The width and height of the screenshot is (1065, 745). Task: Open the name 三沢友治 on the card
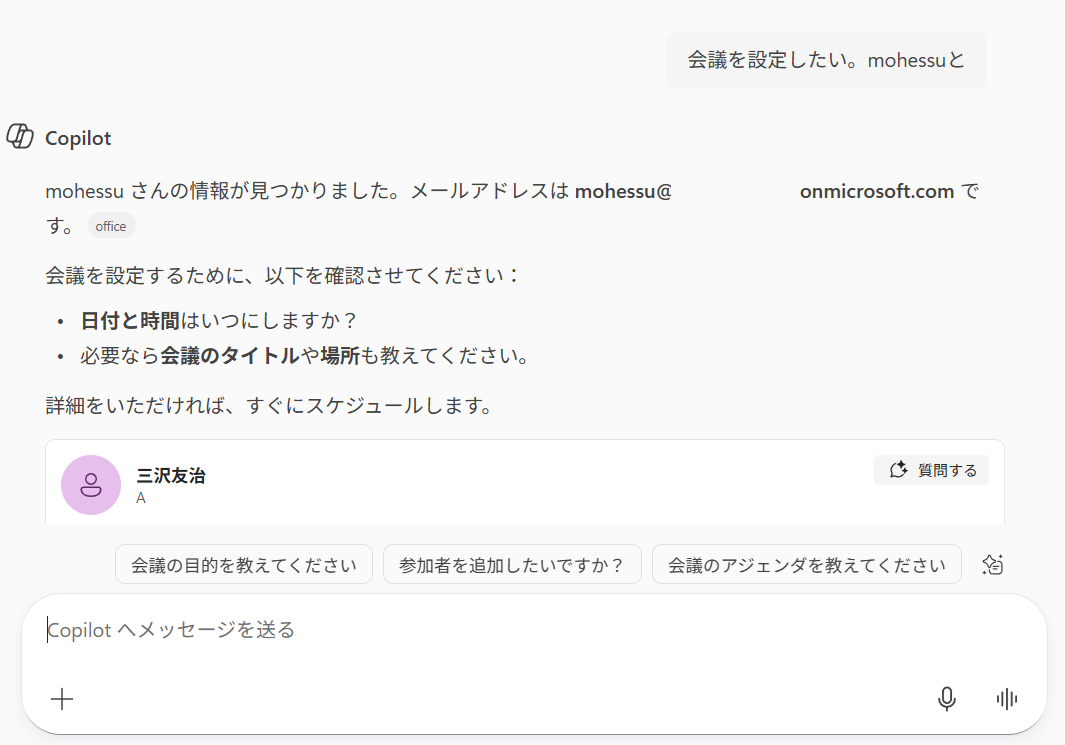tap(171, 475)
